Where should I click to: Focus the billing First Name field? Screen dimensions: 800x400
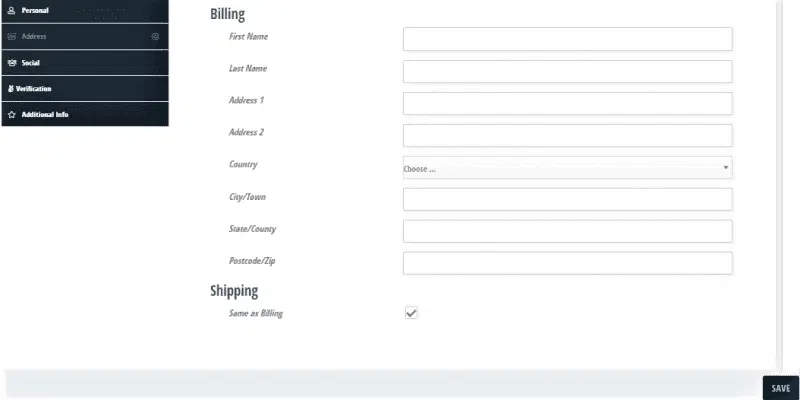[567, 39]
